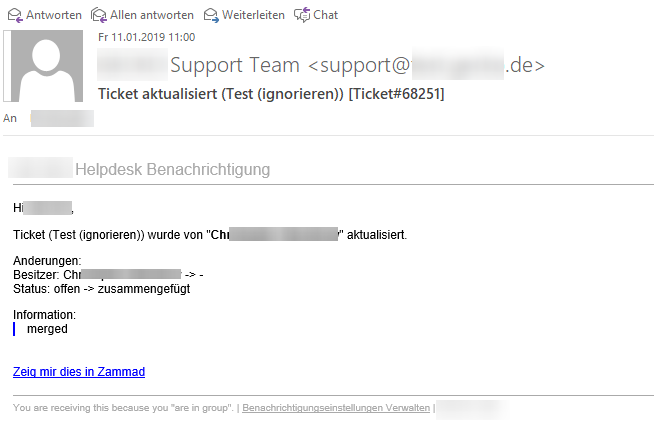Click the 'Allen antworten' text label
This screenshot has width=654, height=432.
point(152,15)
